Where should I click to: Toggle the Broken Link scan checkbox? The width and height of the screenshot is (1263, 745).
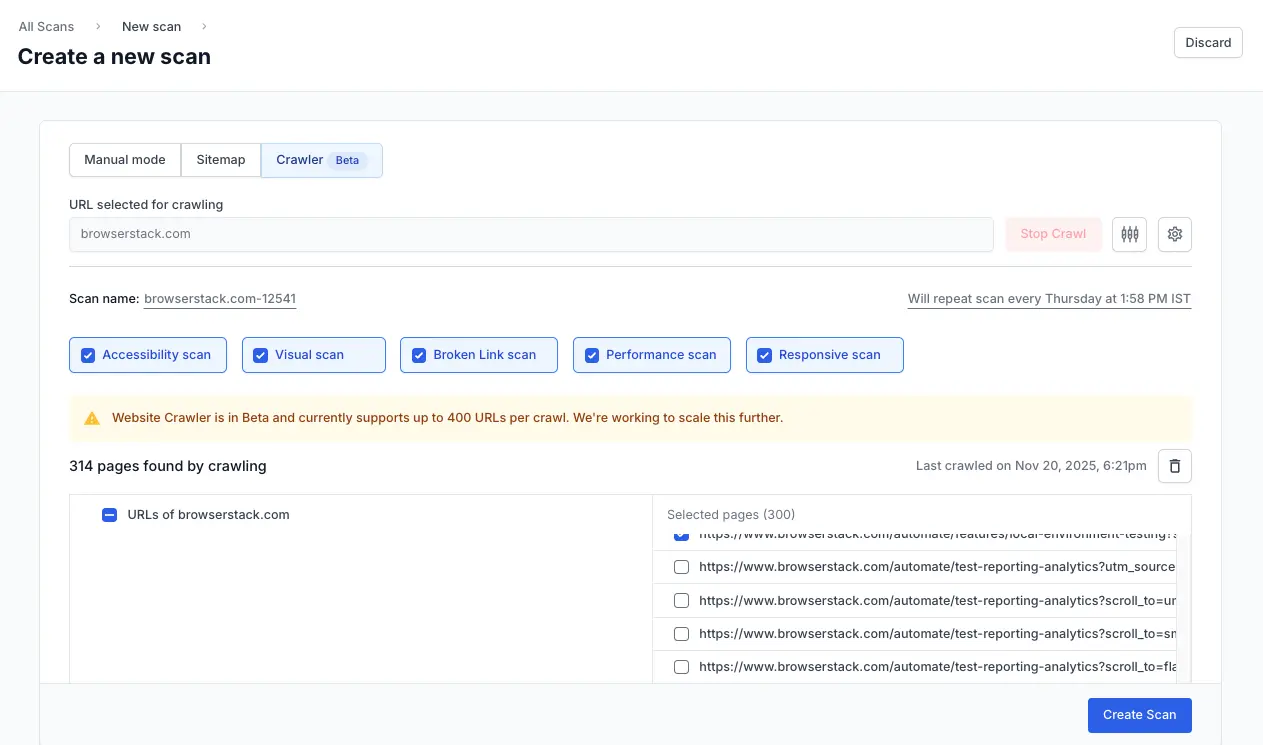pyautogui.click(x=418, y=354)
